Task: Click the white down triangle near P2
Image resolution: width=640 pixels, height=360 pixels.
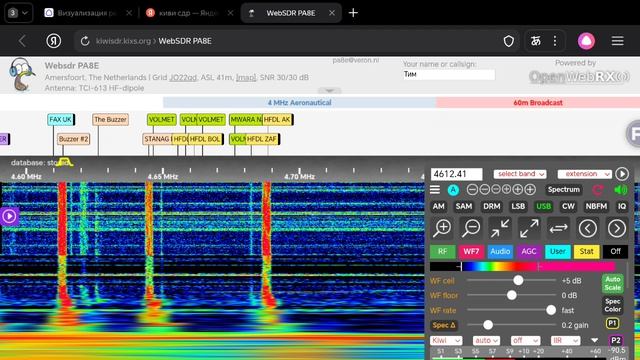Action: coord(594,340)
